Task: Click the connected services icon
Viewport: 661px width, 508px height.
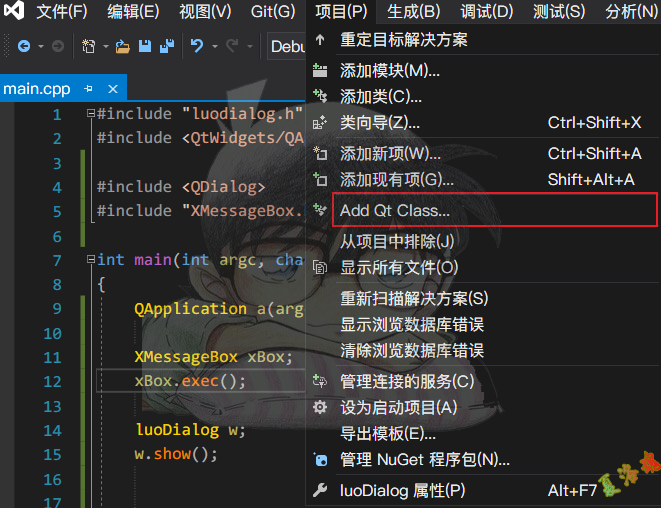Action: (x=320, y=381)
